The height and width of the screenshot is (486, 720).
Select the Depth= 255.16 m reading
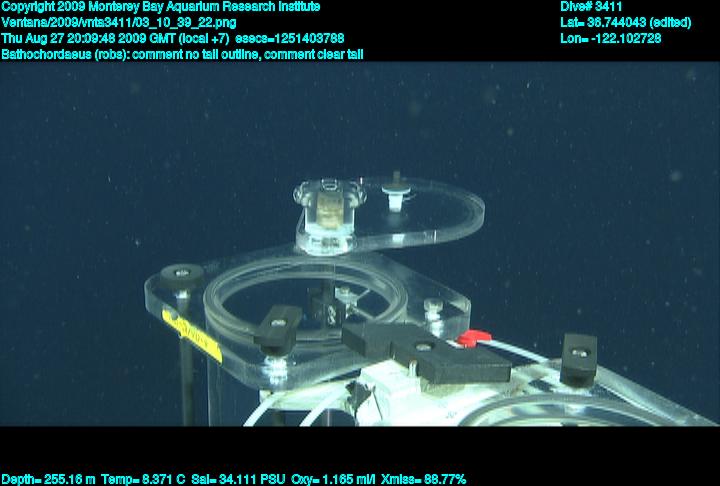point(48,480)
